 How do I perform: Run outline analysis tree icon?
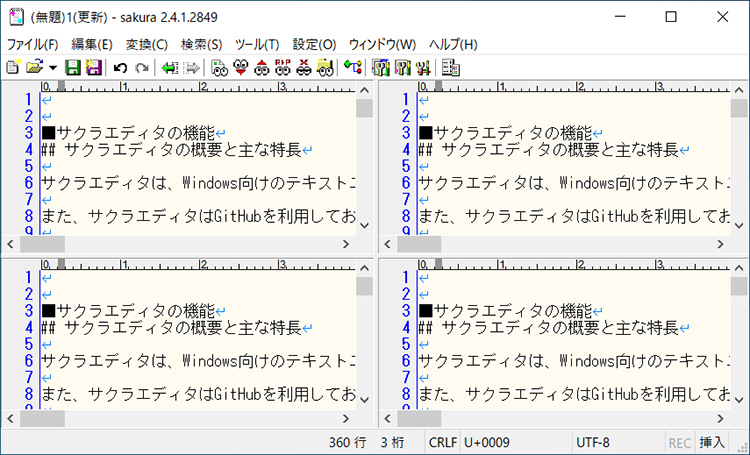[x=353, y=67]
